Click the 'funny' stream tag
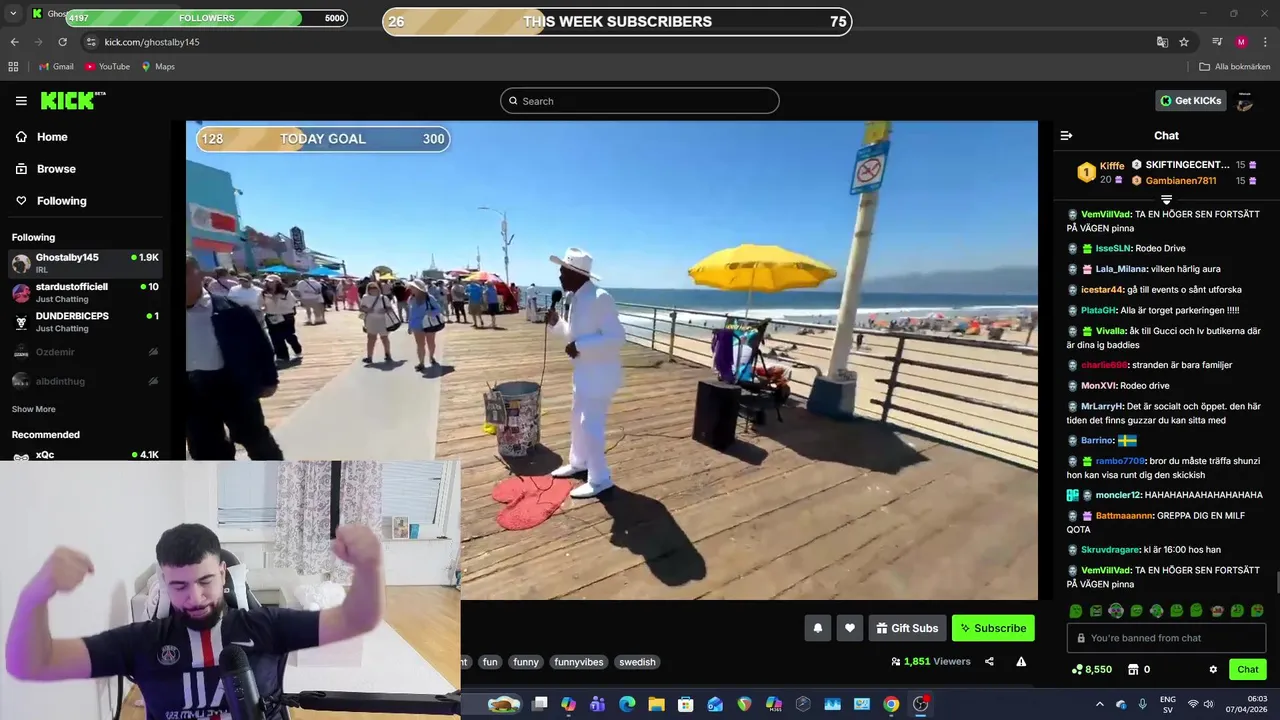This screenshot has height=720, width=1280. pyautogui.click(x=526, y=662)
